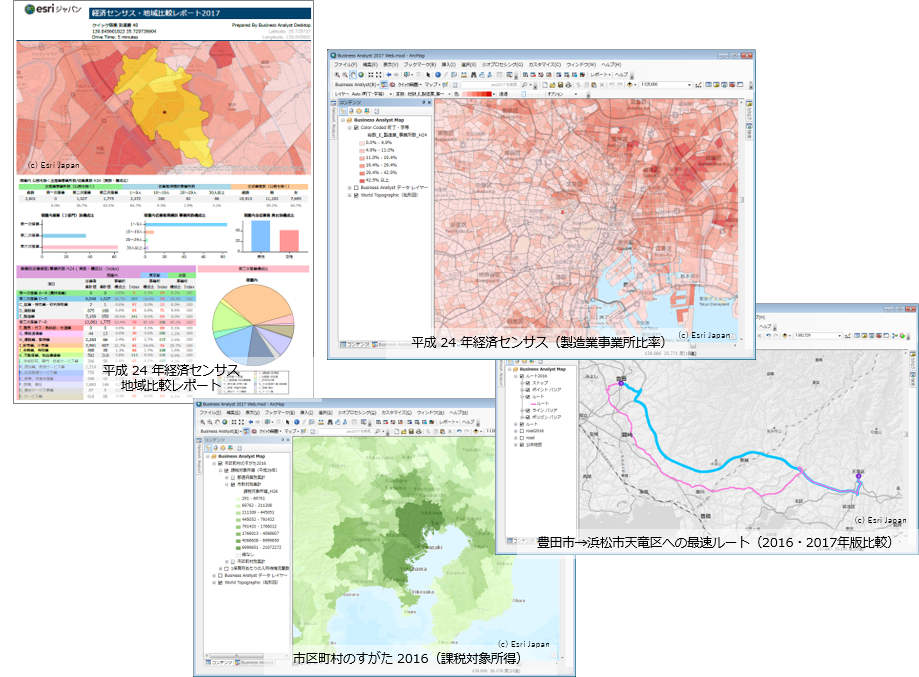
Task: Toggle the World Topographic layer checkbox in red map window
Action: coord(355,195)
